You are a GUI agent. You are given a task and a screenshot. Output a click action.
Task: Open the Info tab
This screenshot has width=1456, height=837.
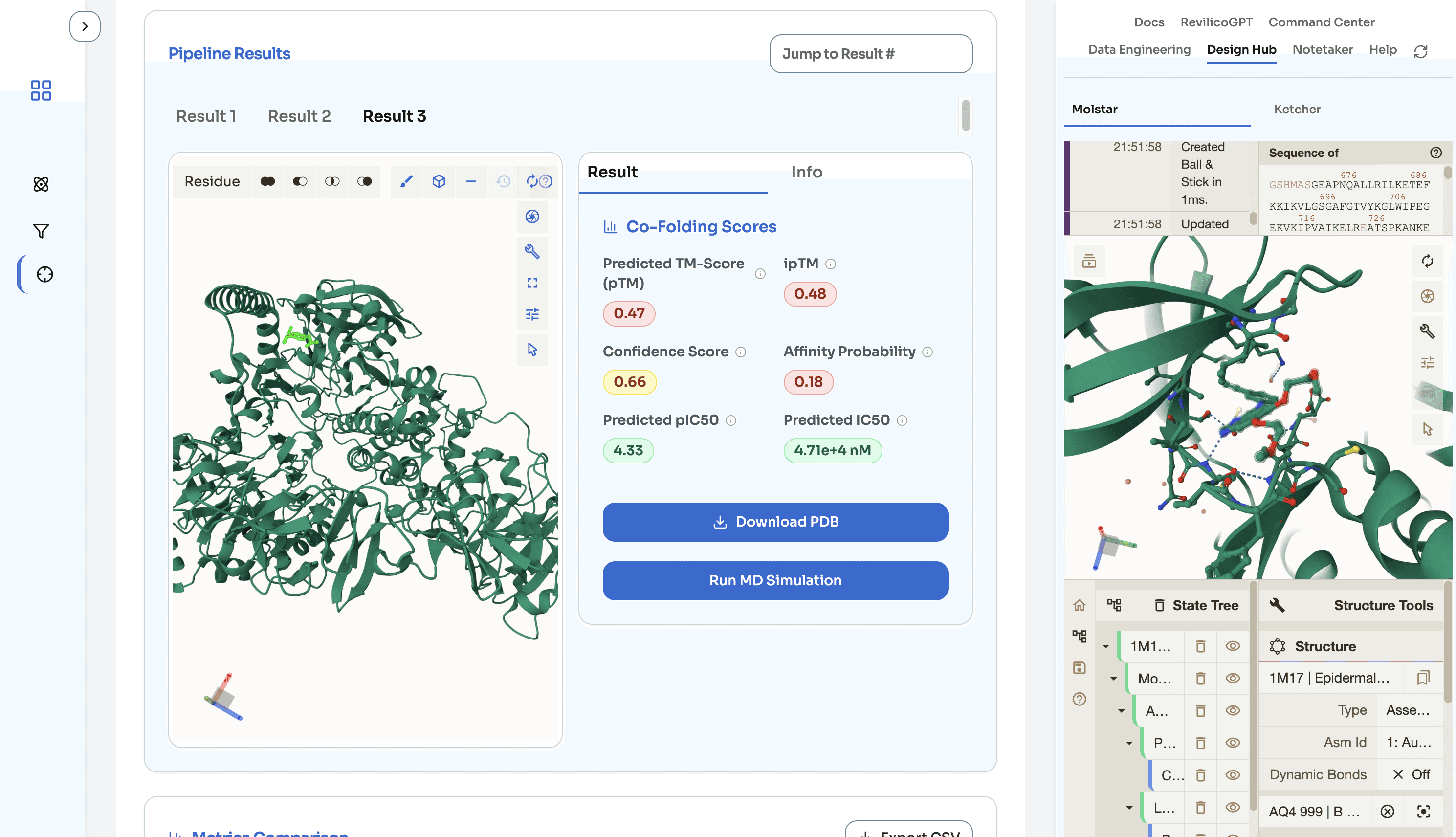coord(806,172)
